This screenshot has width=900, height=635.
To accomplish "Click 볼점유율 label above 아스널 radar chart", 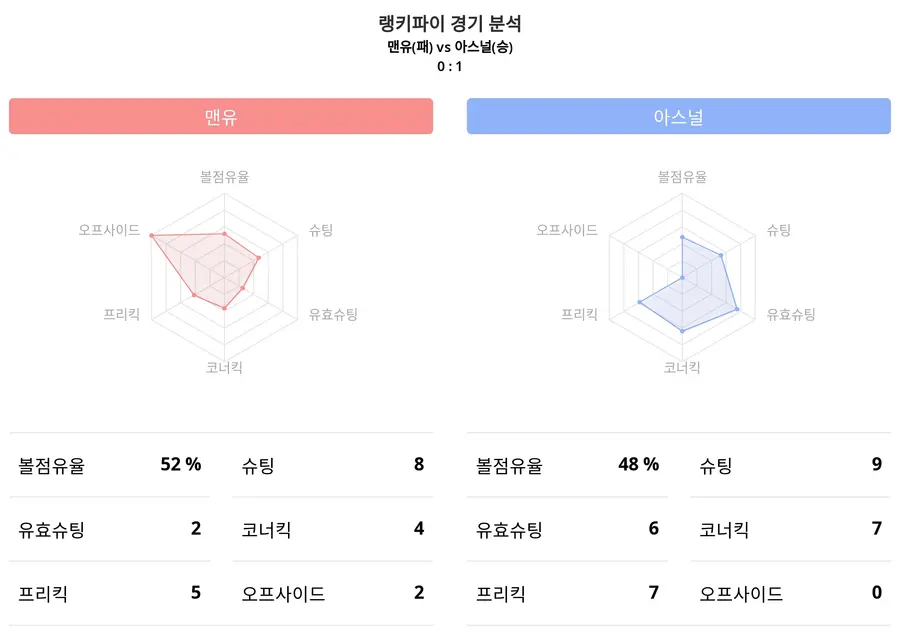I will point(682,177).
